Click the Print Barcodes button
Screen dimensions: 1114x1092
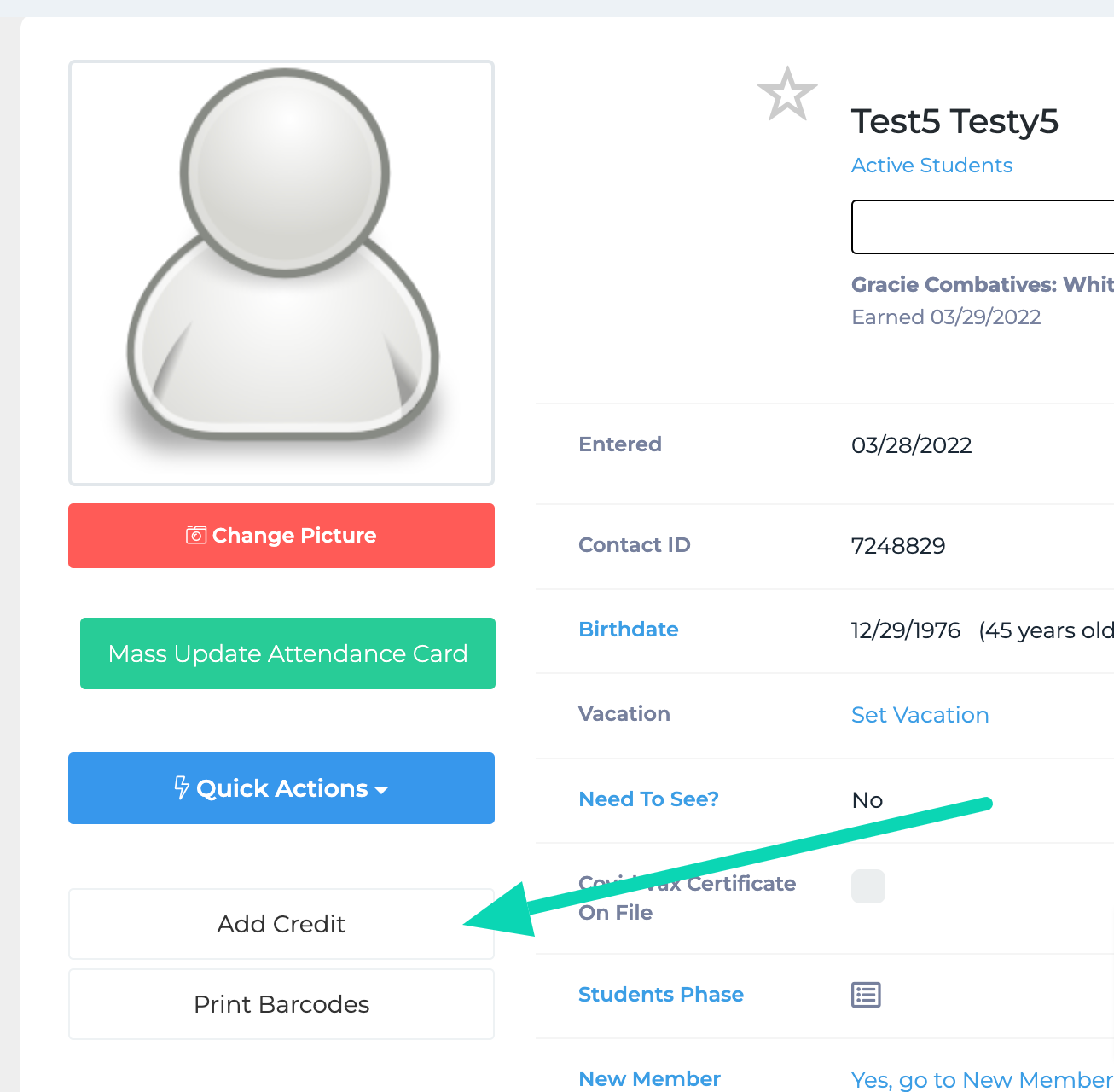281,1004
